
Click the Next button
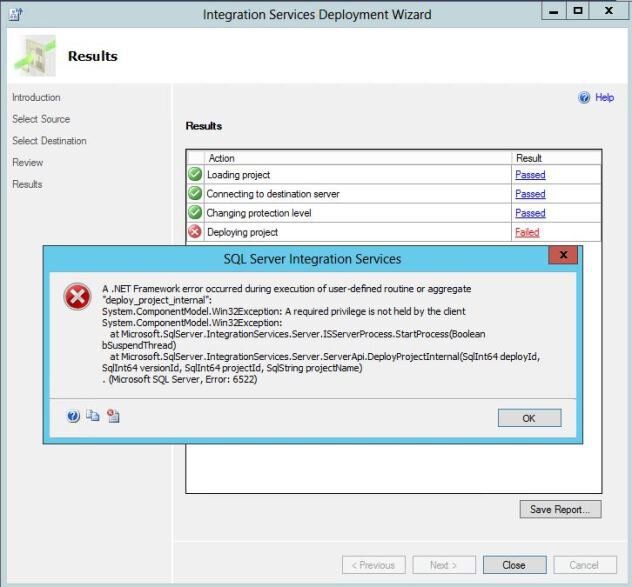point(444,565)
